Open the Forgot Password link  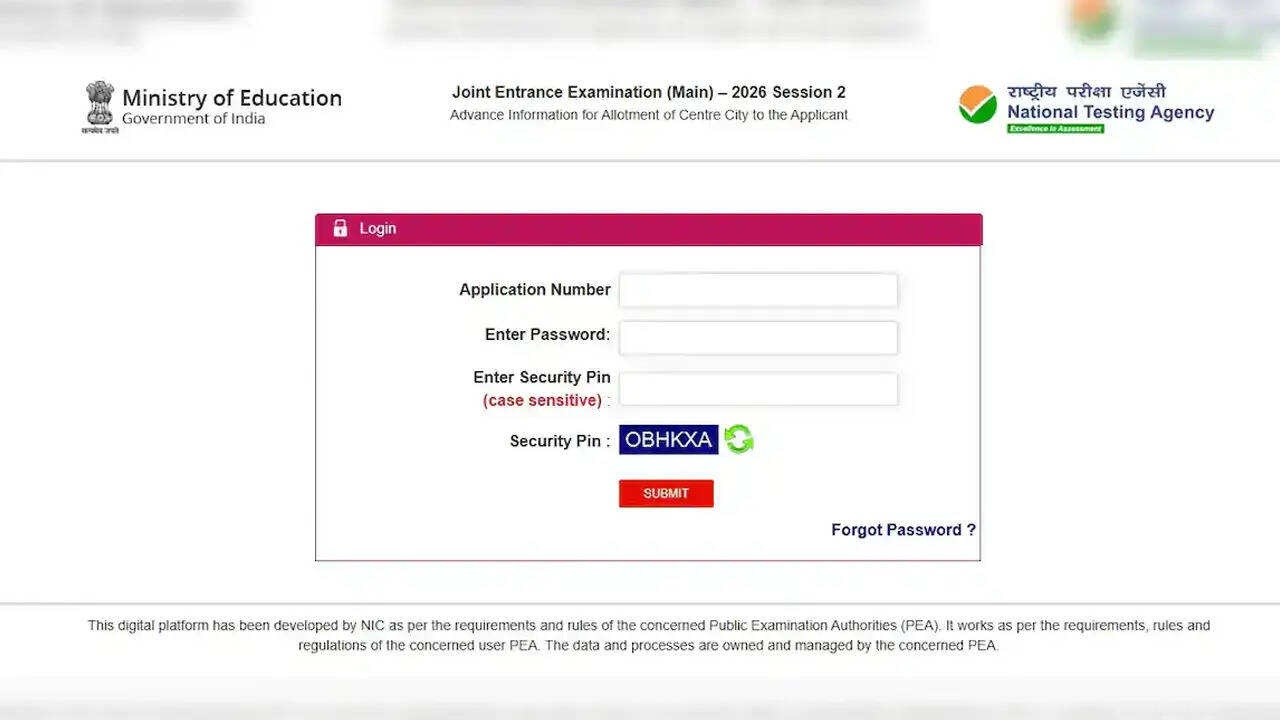(903, 530)
